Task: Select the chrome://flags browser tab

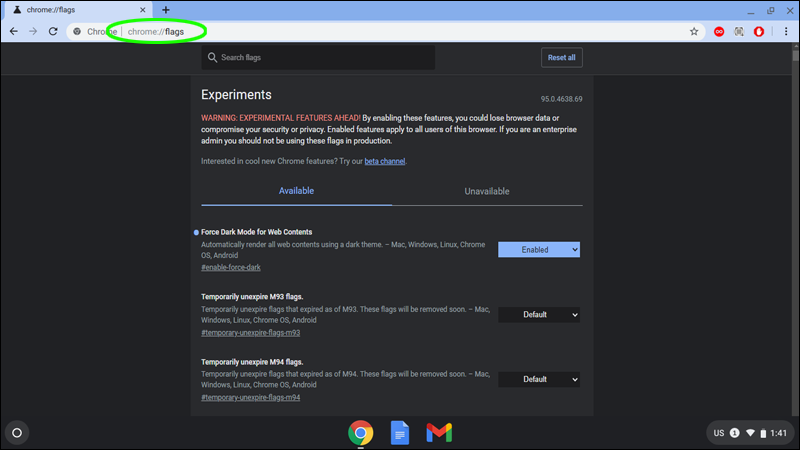Action: point(77,10)
